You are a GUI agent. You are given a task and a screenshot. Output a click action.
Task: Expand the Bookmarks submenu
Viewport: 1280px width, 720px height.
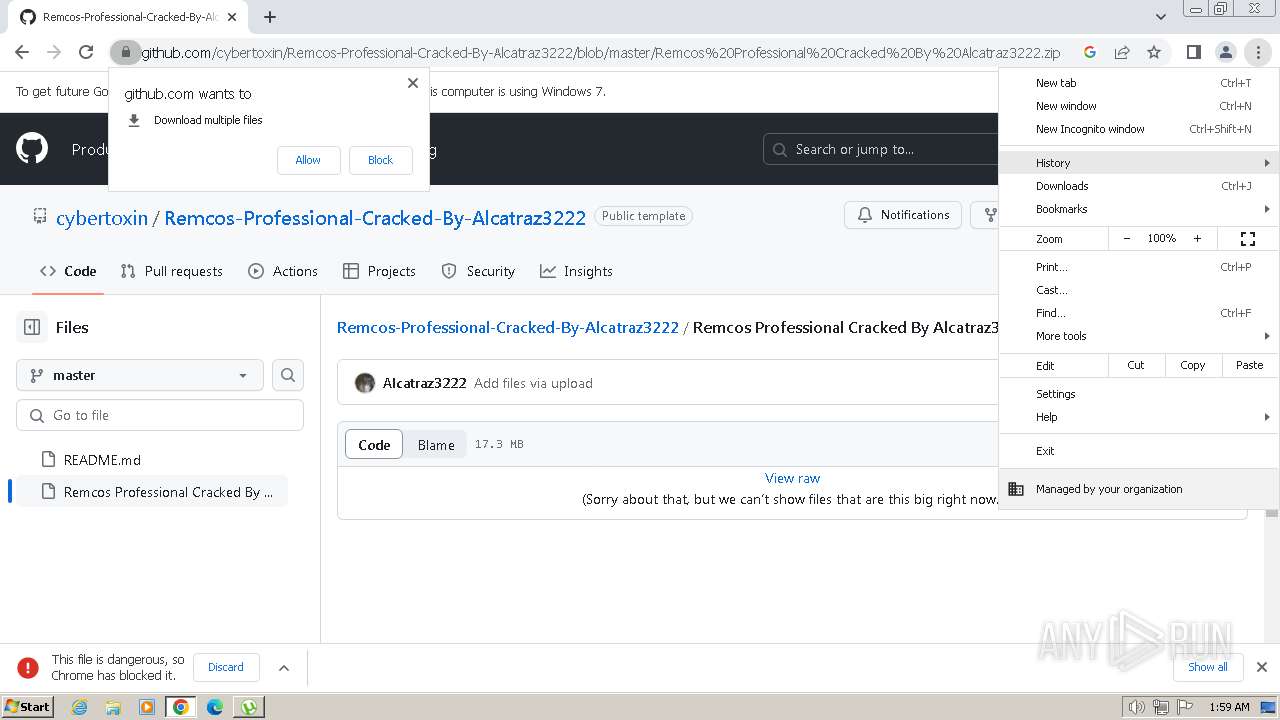tap(1139, 209)
